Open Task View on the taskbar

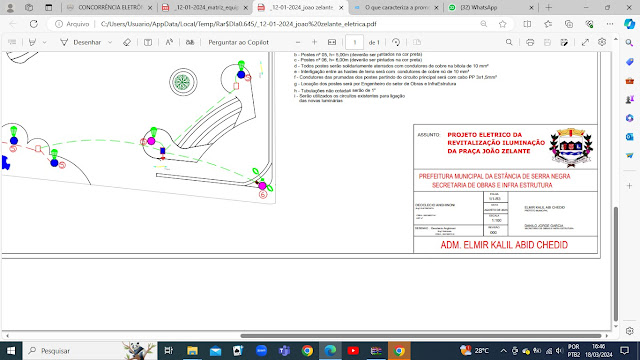click(168, 351)
